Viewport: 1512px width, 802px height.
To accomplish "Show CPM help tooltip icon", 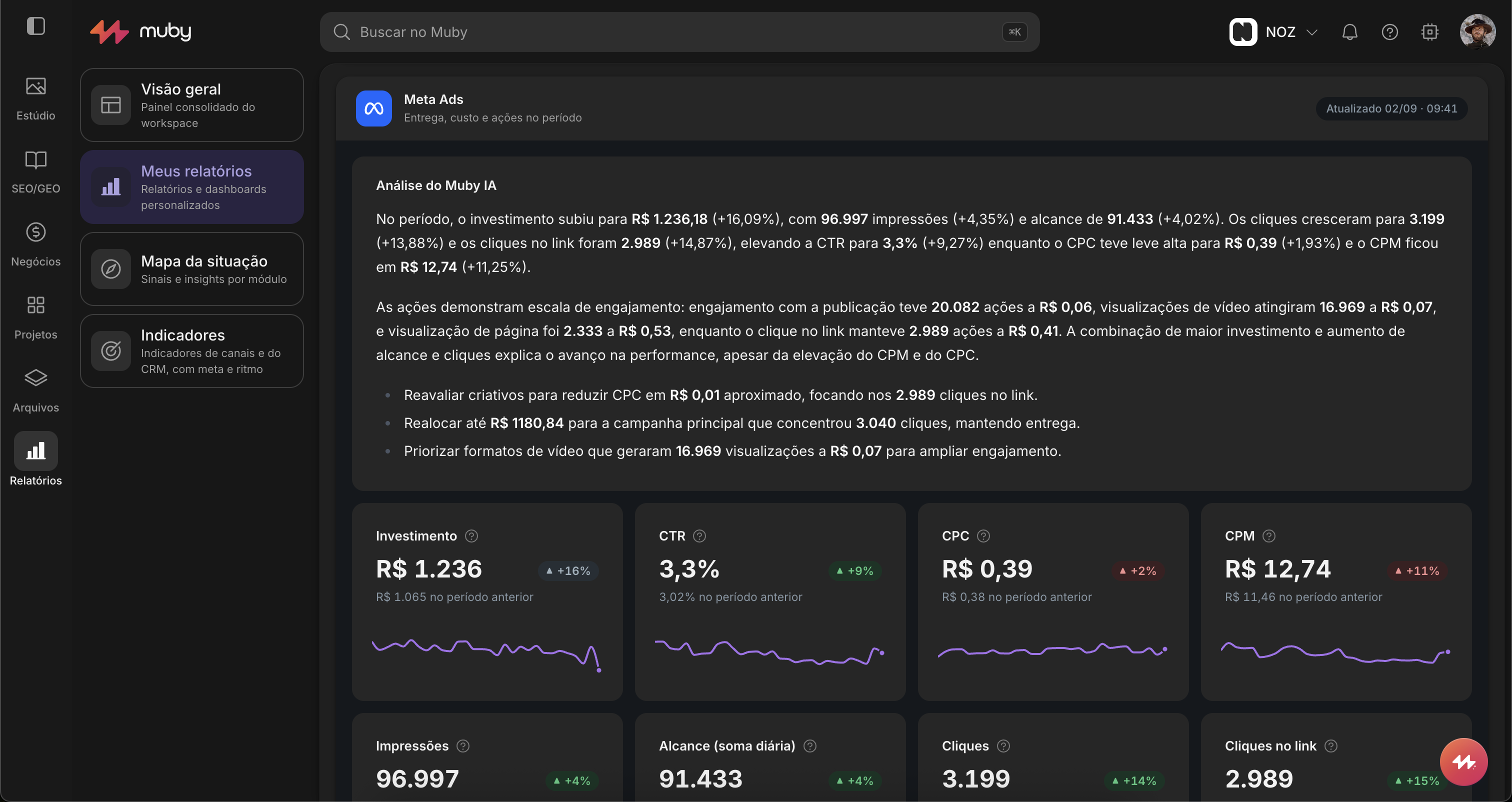I will click(x=1268, y=536).
